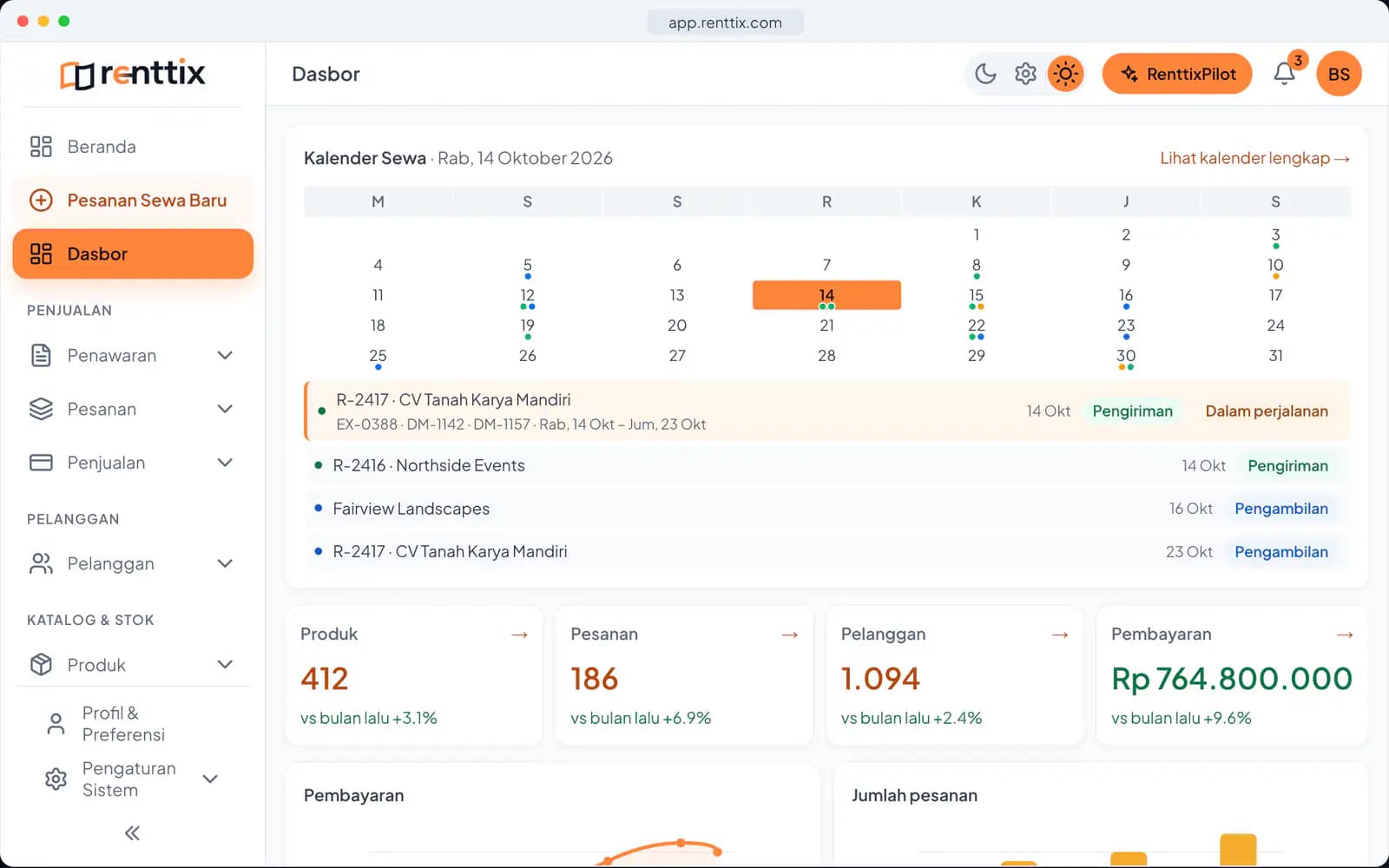Click Pengambilan badge on 23 Okt row
Image resolution: width=1389 pixels, height=868 pixels.
pos(1280,552)
